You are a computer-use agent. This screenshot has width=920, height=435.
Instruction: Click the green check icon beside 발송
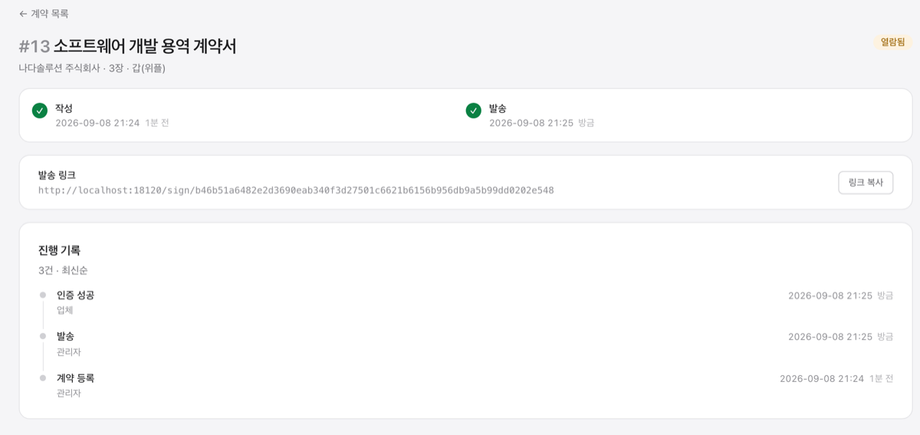473,110
